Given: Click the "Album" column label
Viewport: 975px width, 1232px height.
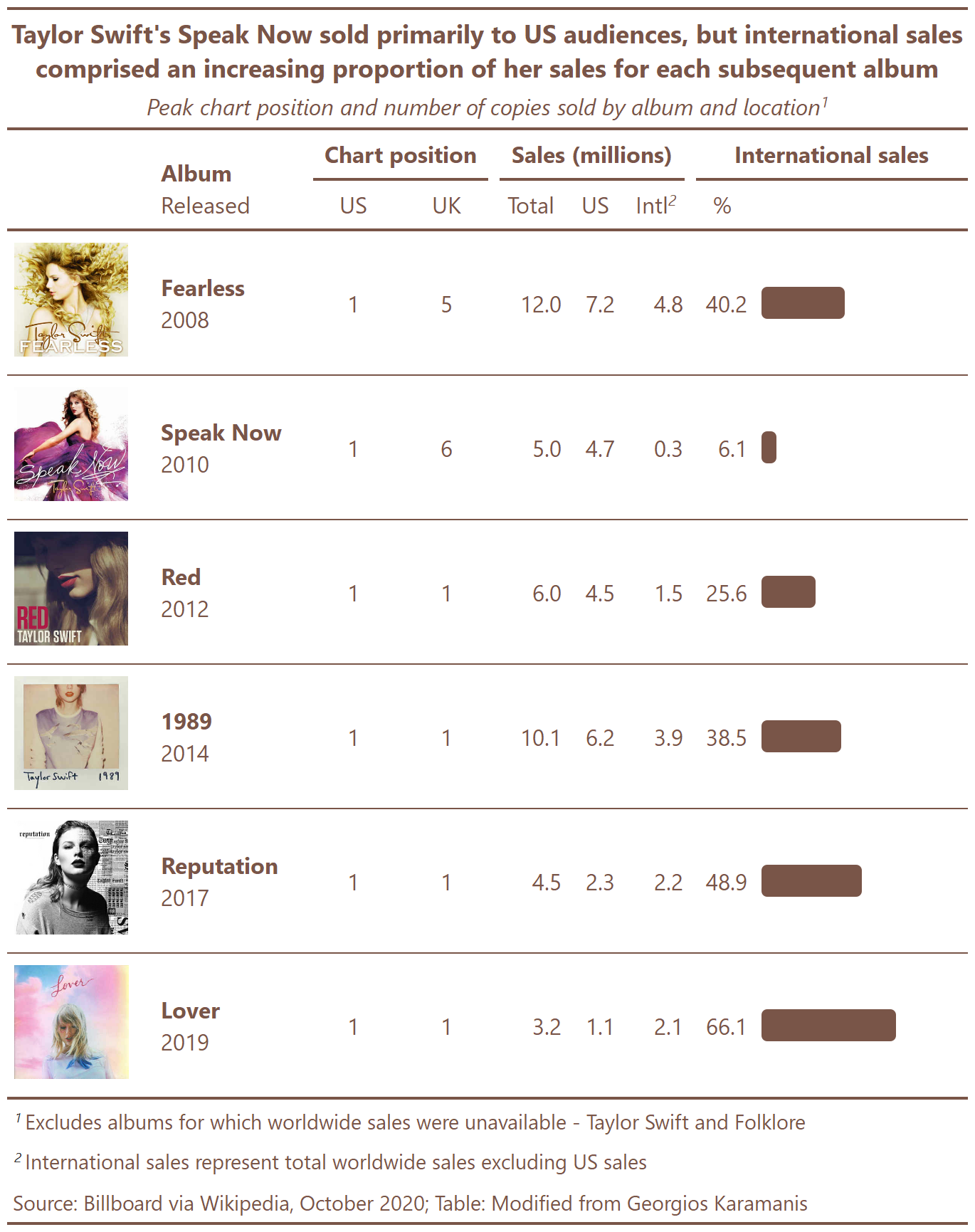Looking at the screenshot, I should click(196, 174).
